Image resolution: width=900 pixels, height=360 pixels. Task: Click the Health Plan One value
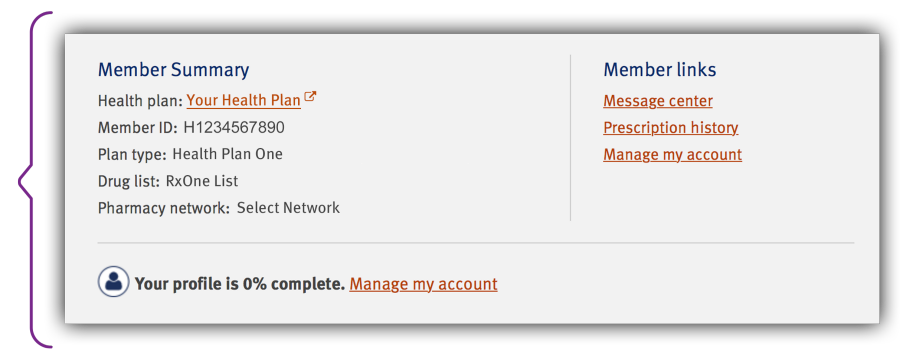227,154
